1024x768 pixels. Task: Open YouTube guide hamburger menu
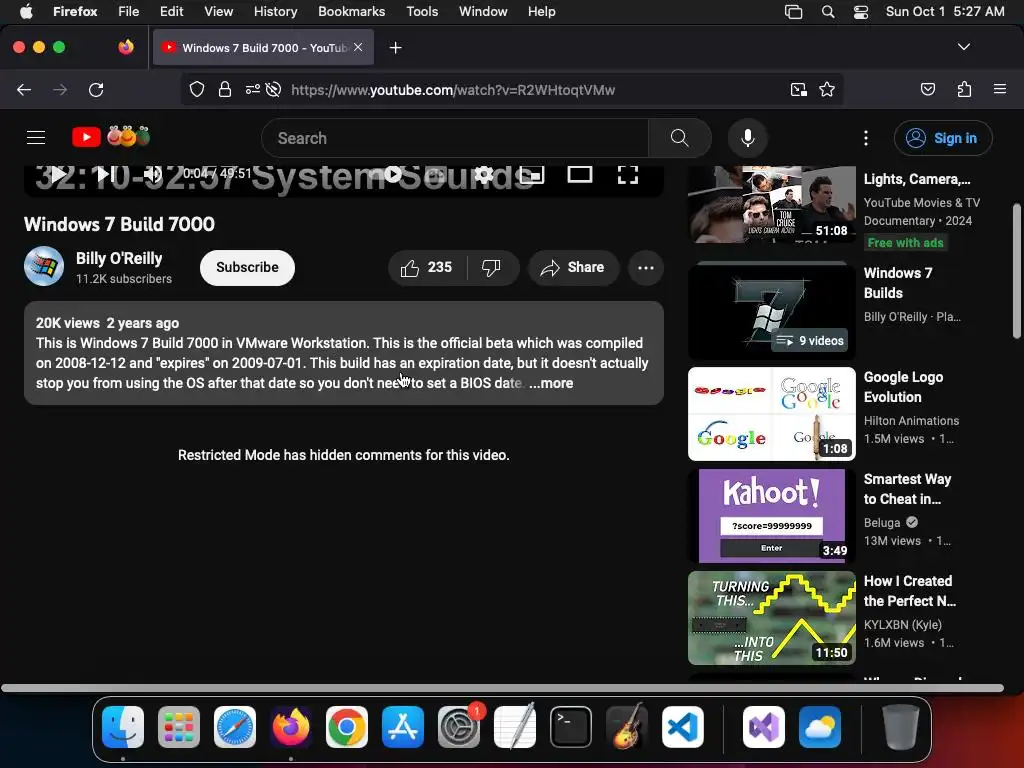coord(36,138)
